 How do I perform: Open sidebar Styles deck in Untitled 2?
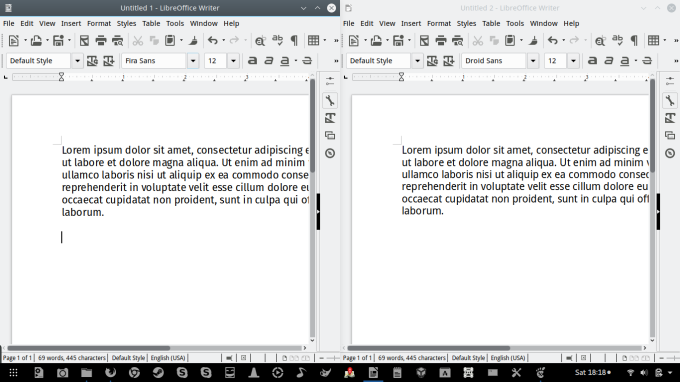[670, 118]
